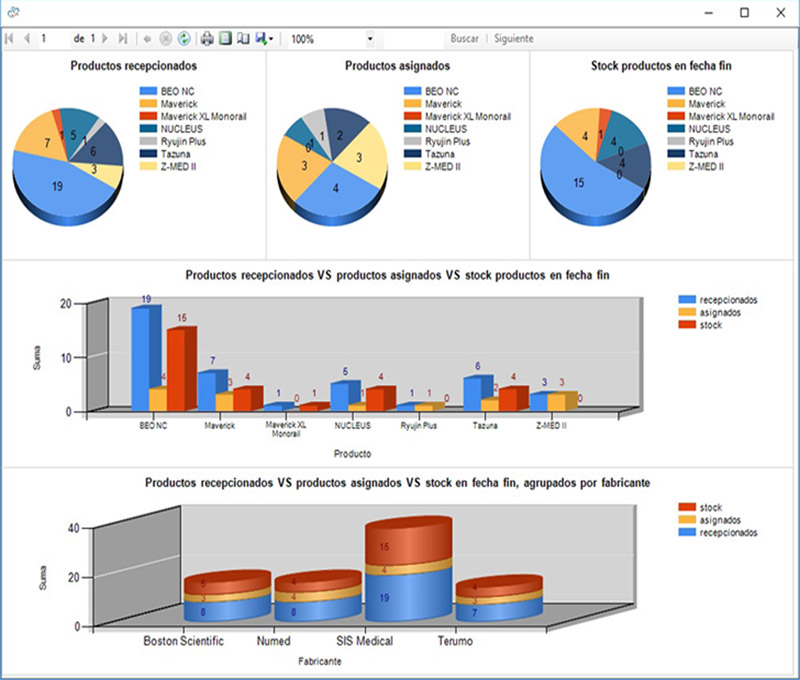Screen dimensions: 800x680
Task: Print the report using printer icon
Action: (208, 39)
